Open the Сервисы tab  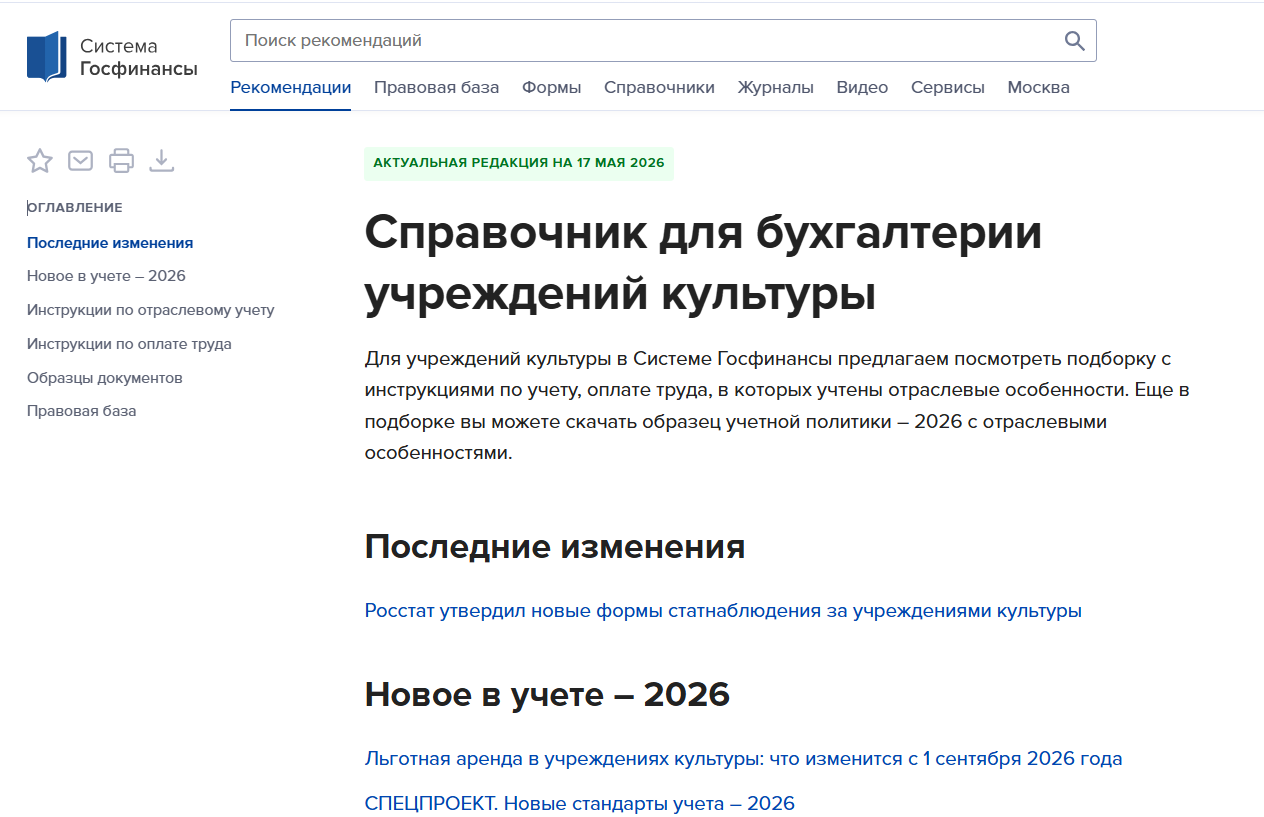pyautogui.click(x=948, y=88)
